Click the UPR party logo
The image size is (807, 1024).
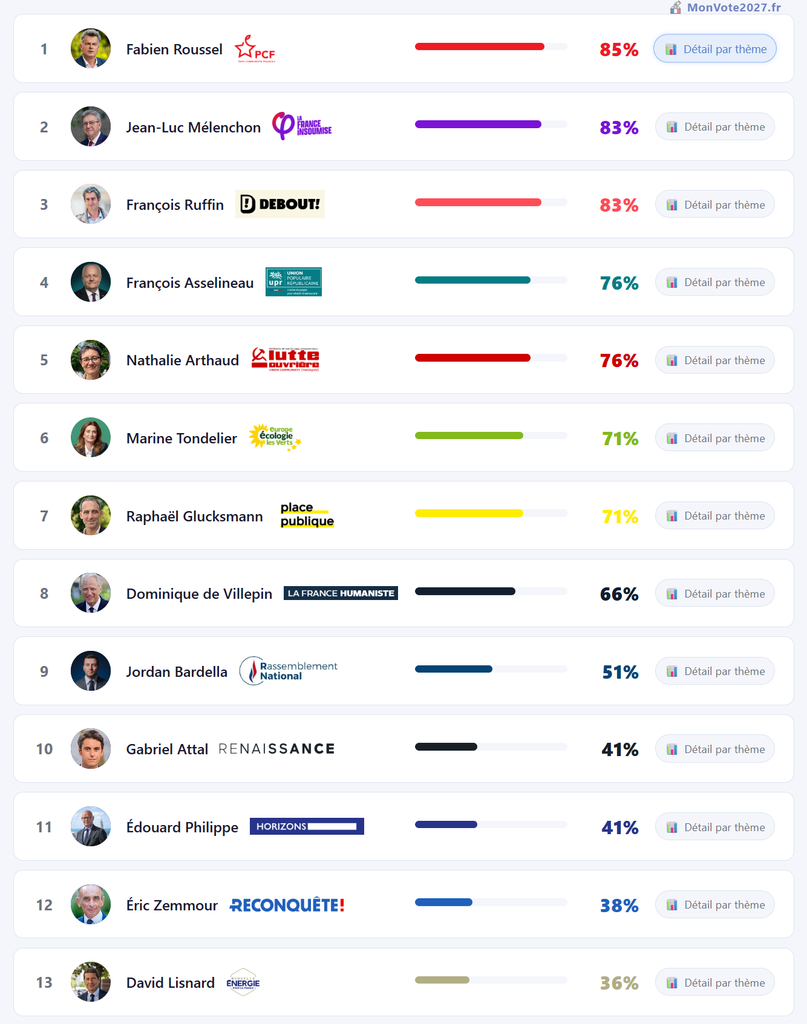(x=293, y=282)
